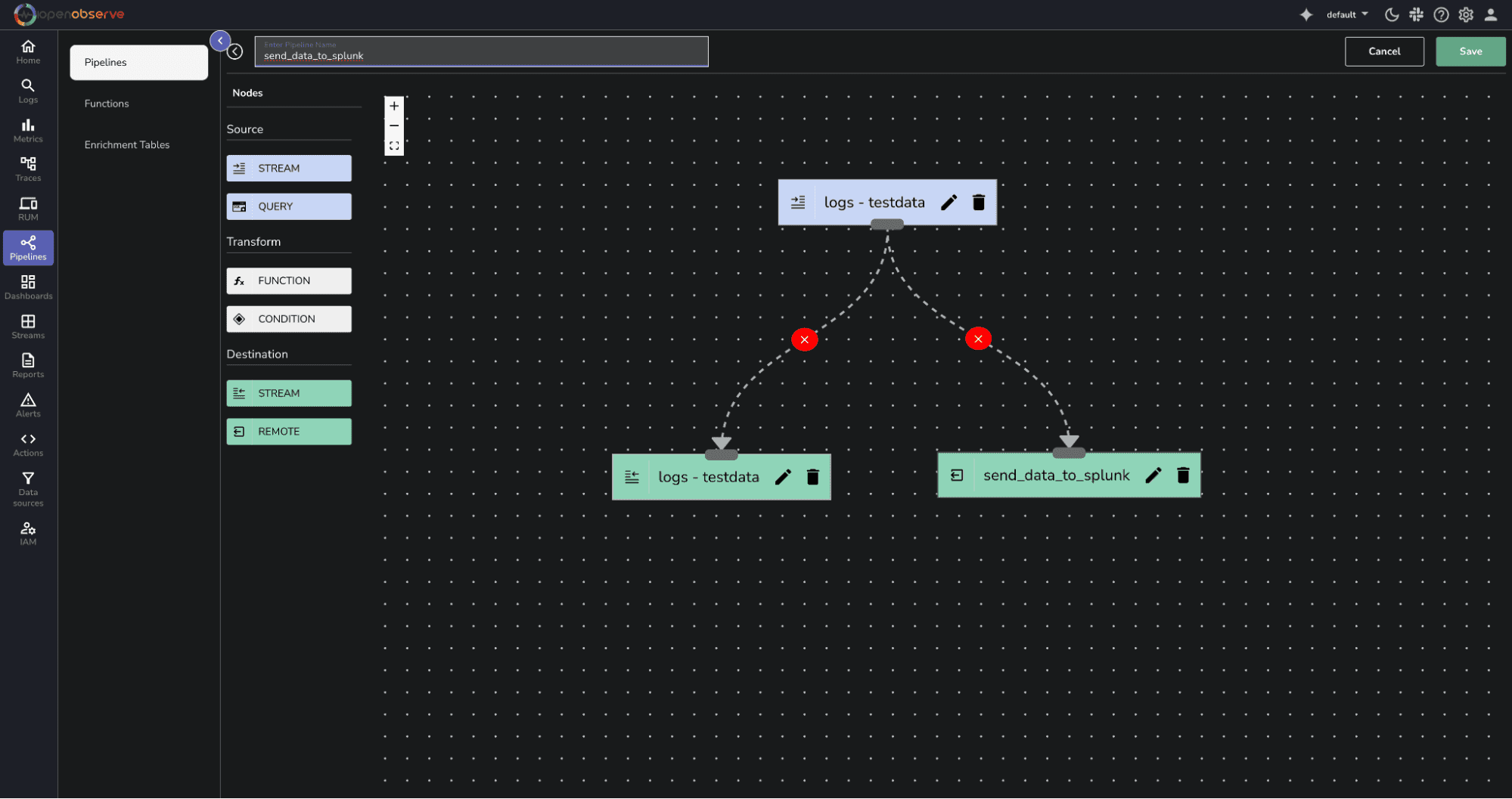Screen dimensions: 1512x799
Task: Zoom in on the pipeline canvas
Action: pos(394,107)
